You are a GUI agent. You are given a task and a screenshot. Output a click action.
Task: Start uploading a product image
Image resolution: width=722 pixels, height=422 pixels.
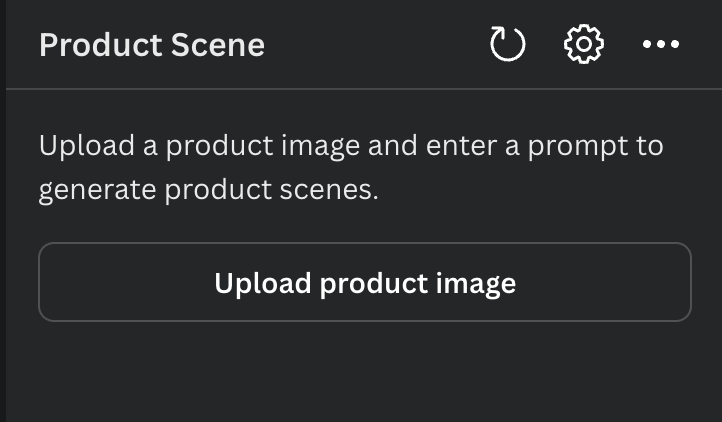pyautogui.click(x=365, y=281)
